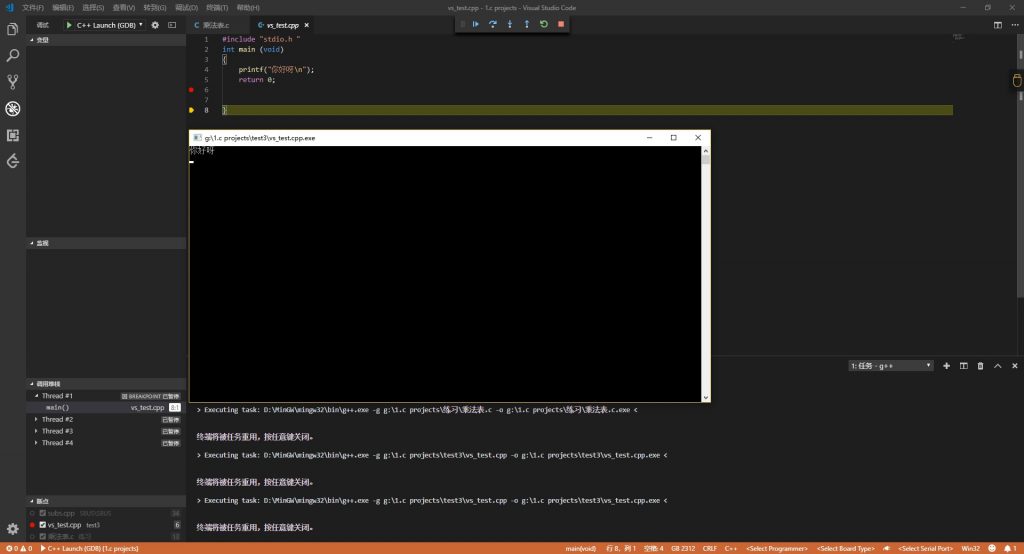Screen dimensions: 1024x554
Task: Open the Extensions view in activity bar
Action: [x=13, y=135]
